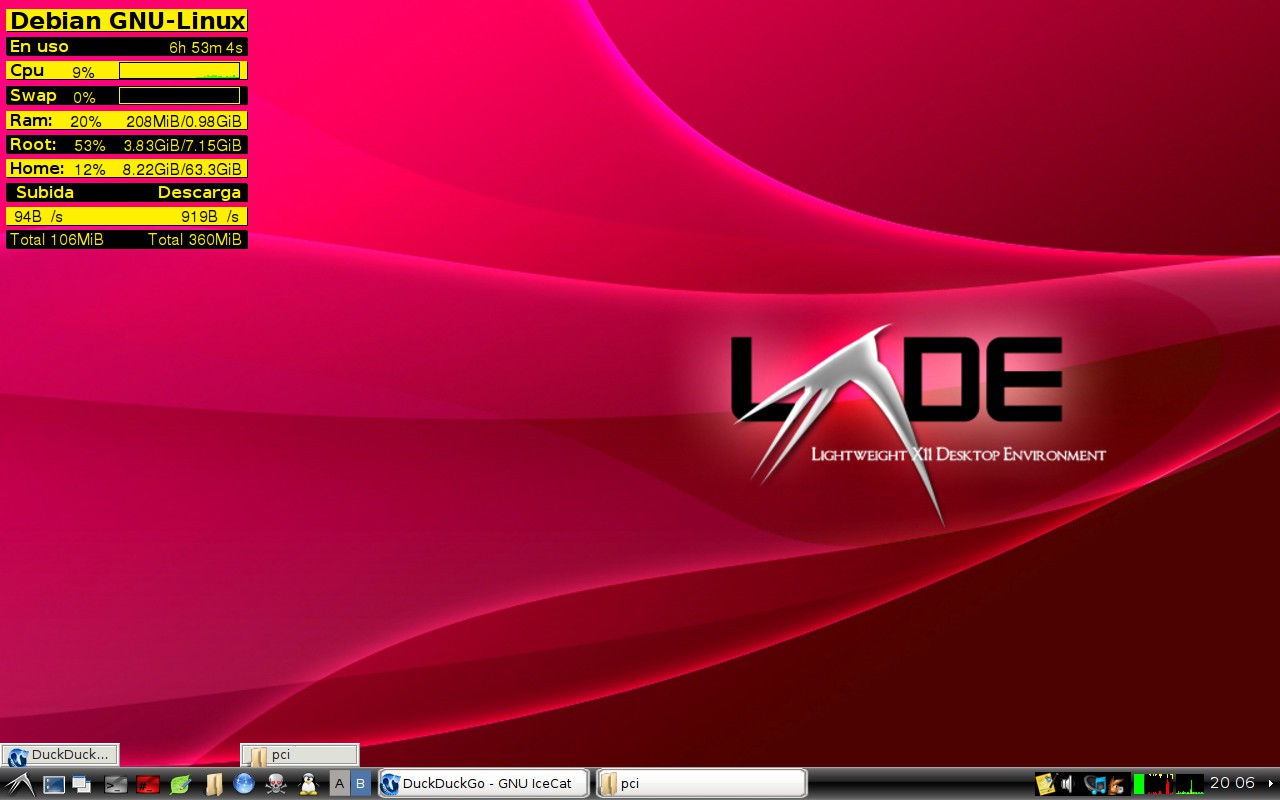
Task: Open the aMule donkey tray icon
Action: tap(1117, 785)
